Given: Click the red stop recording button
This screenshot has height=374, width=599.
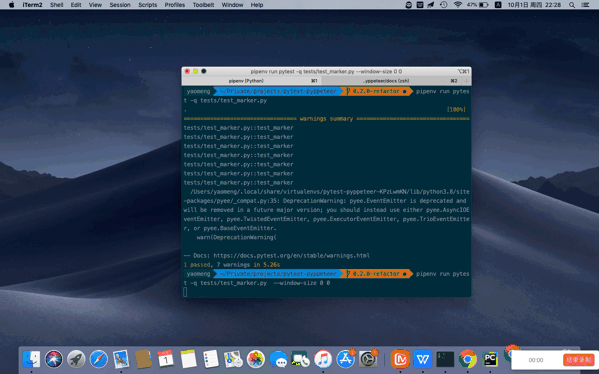Looking at the screenshot, I should tap(579, 360).
